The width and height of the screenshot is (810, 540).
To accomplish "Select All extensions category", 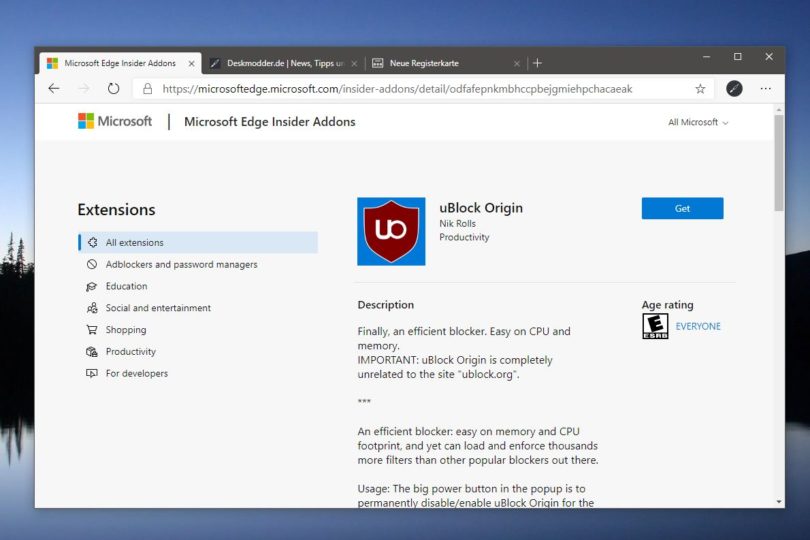I will pos(198,242).
